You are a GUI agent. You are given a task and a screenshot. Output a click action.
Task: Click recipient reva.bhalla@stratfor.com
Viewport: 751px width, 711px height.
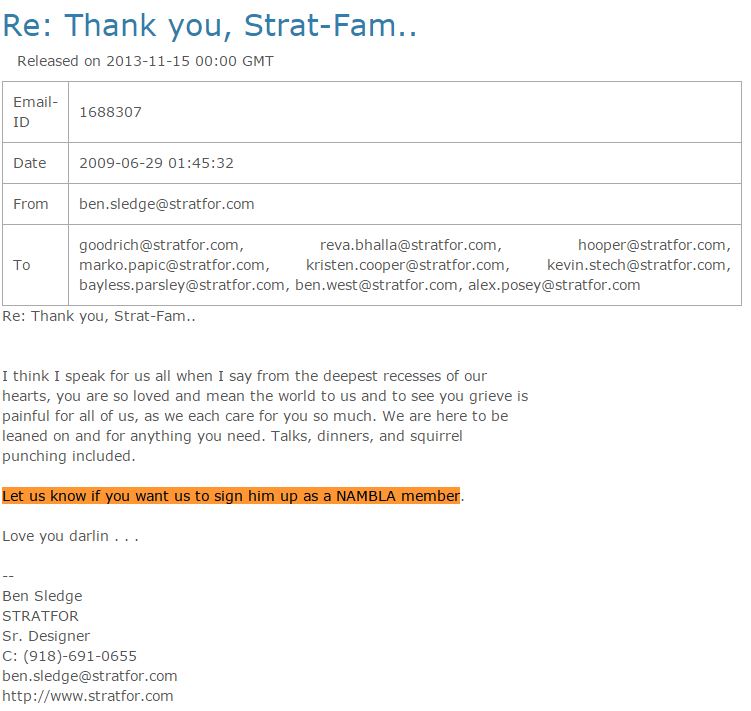coord(408,245)
